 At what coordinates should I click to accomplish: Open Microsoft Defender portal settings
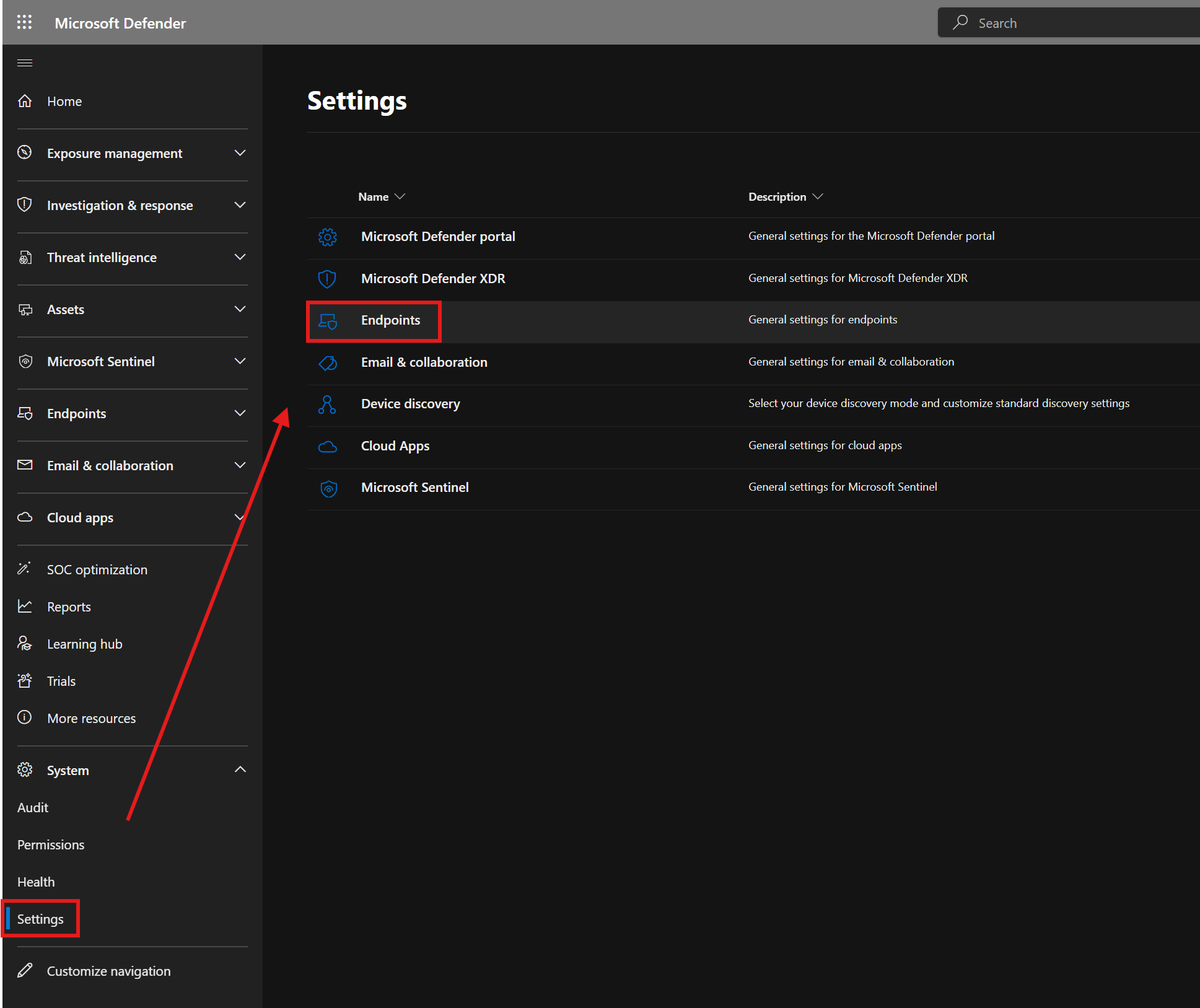point(753,238)
